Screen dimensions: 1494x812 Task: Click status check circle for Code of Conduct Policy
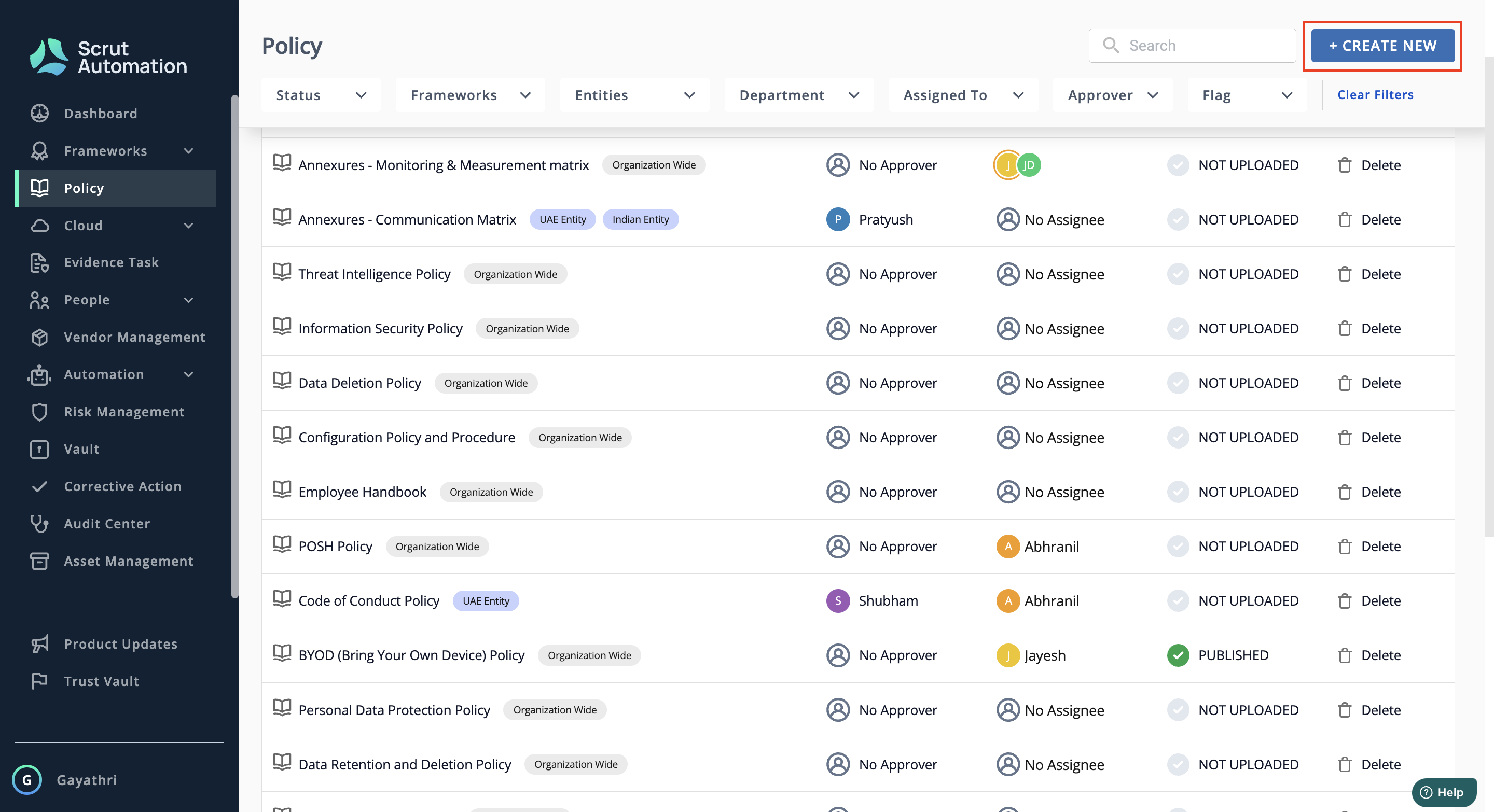[1178, 600]
